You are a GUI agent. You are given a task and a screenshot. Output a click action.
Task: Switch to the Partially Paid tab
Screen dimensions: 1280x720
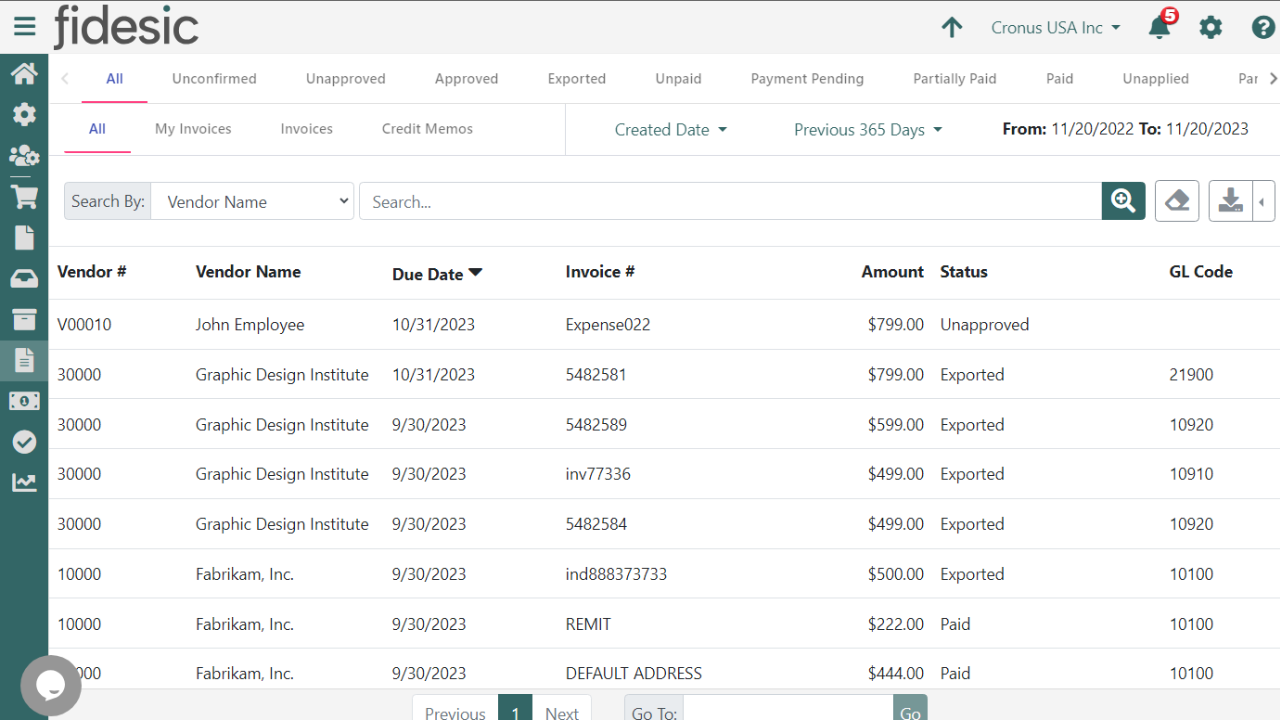955,78
